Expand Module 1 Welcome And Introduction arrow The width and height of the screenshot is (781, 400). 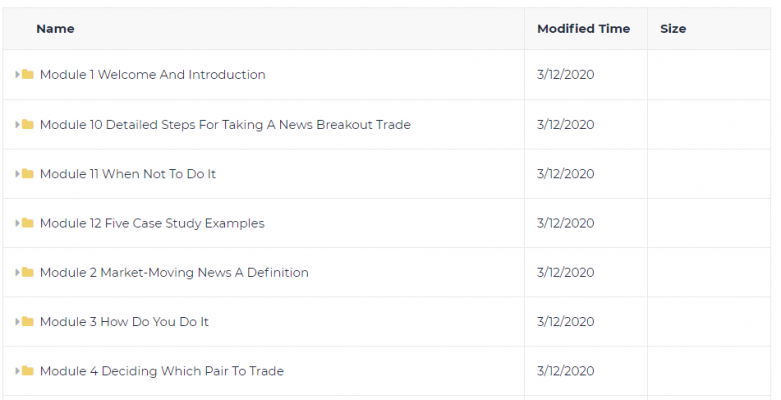(x=17, y=74)
